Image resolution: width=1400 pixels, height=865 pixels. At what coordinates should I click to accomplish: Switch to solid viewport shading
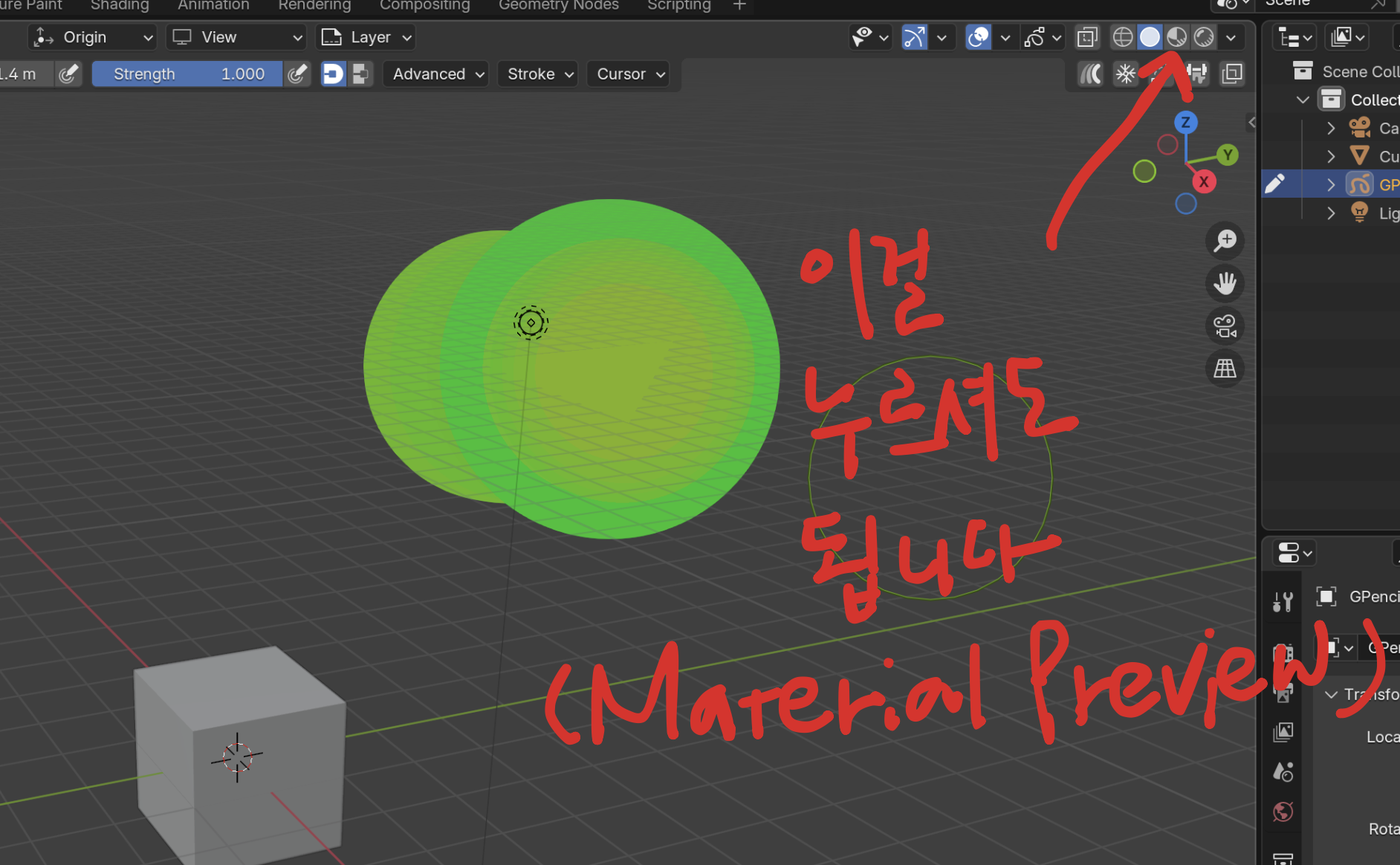click(x=1150, y=37)
